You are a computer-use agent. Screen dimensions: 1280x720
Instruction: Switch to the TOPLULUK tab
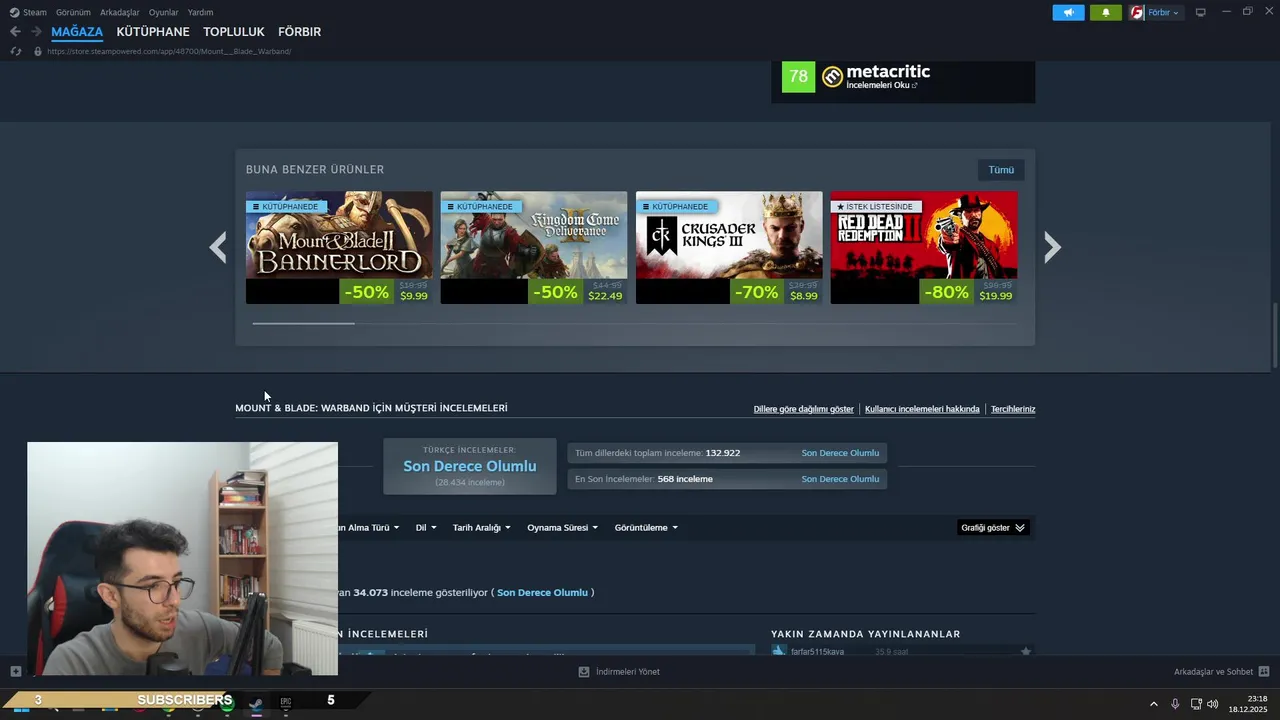point(234,32)
